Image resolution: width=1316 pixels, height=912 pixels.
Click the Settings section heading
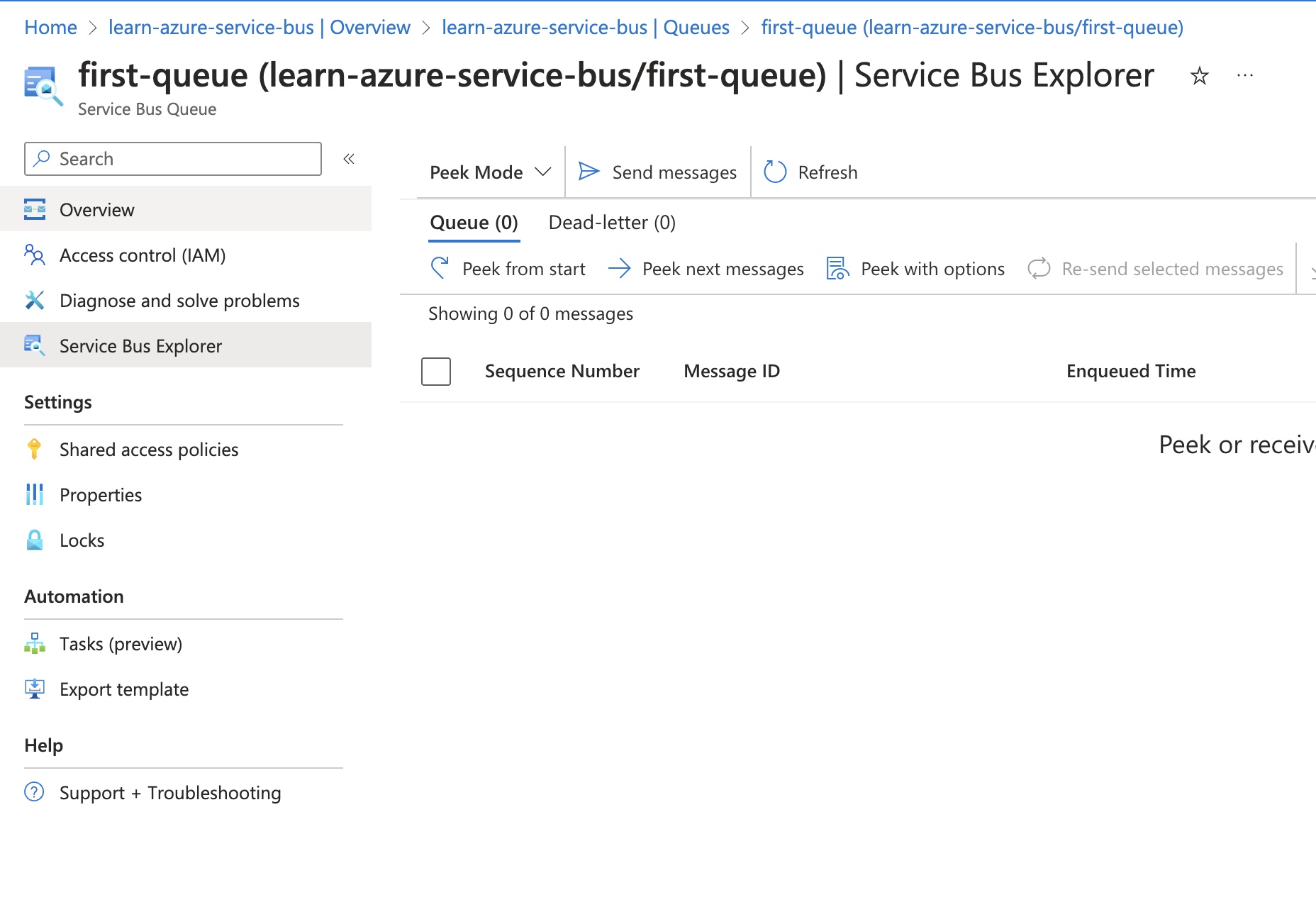click(58, 402)
